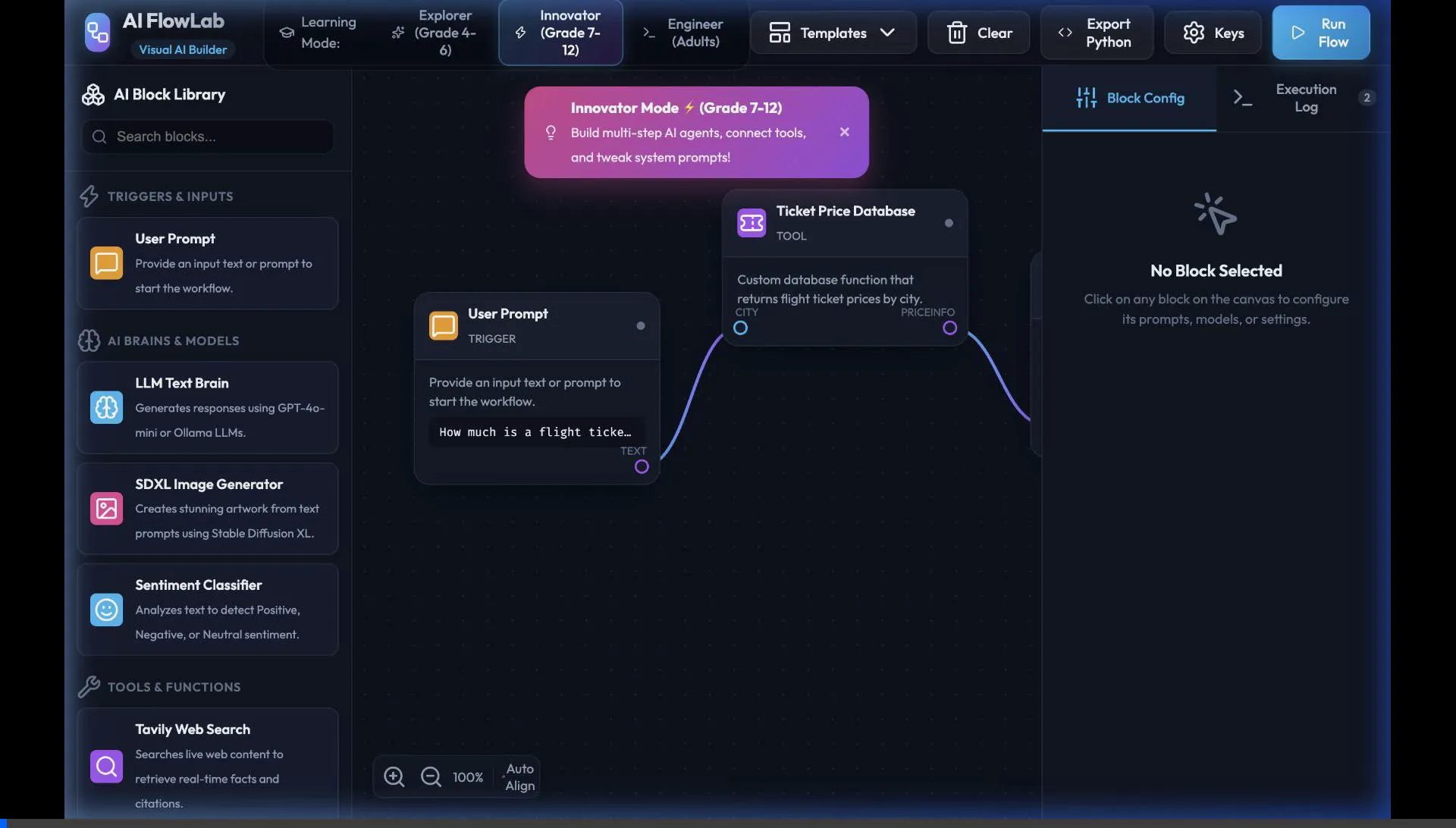Click Auto Align button
1456x828 pixels.
pyautogui.click(x=519, y=777)
